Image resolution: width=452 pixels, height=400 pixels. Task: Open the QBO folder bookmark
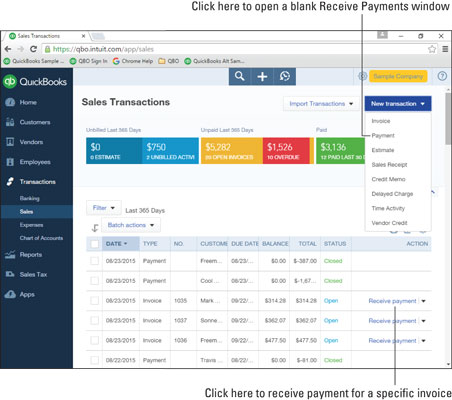click(x=169, y=61)
